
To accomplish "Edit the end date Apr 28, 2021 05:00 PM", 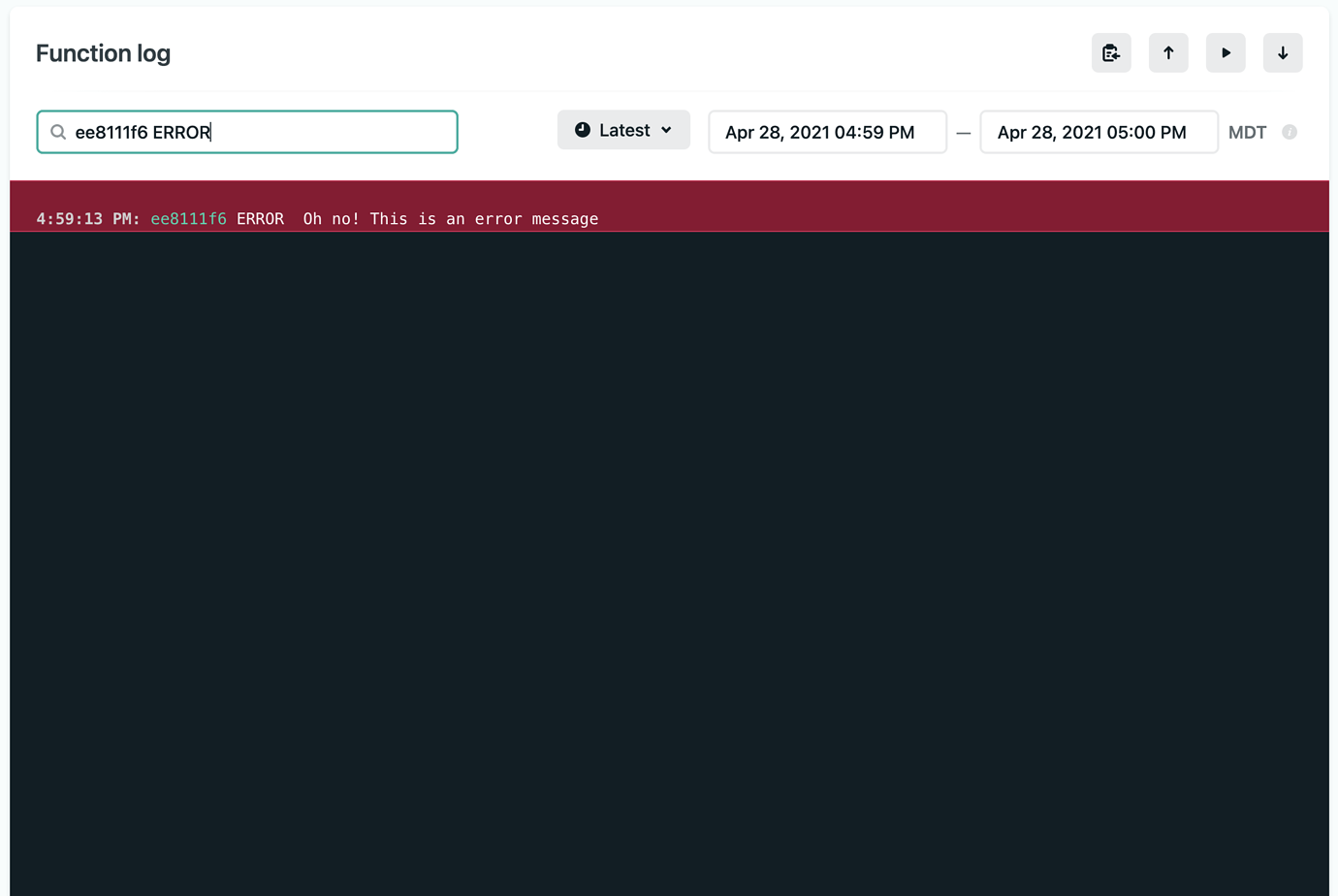I will click(1098, 132).
